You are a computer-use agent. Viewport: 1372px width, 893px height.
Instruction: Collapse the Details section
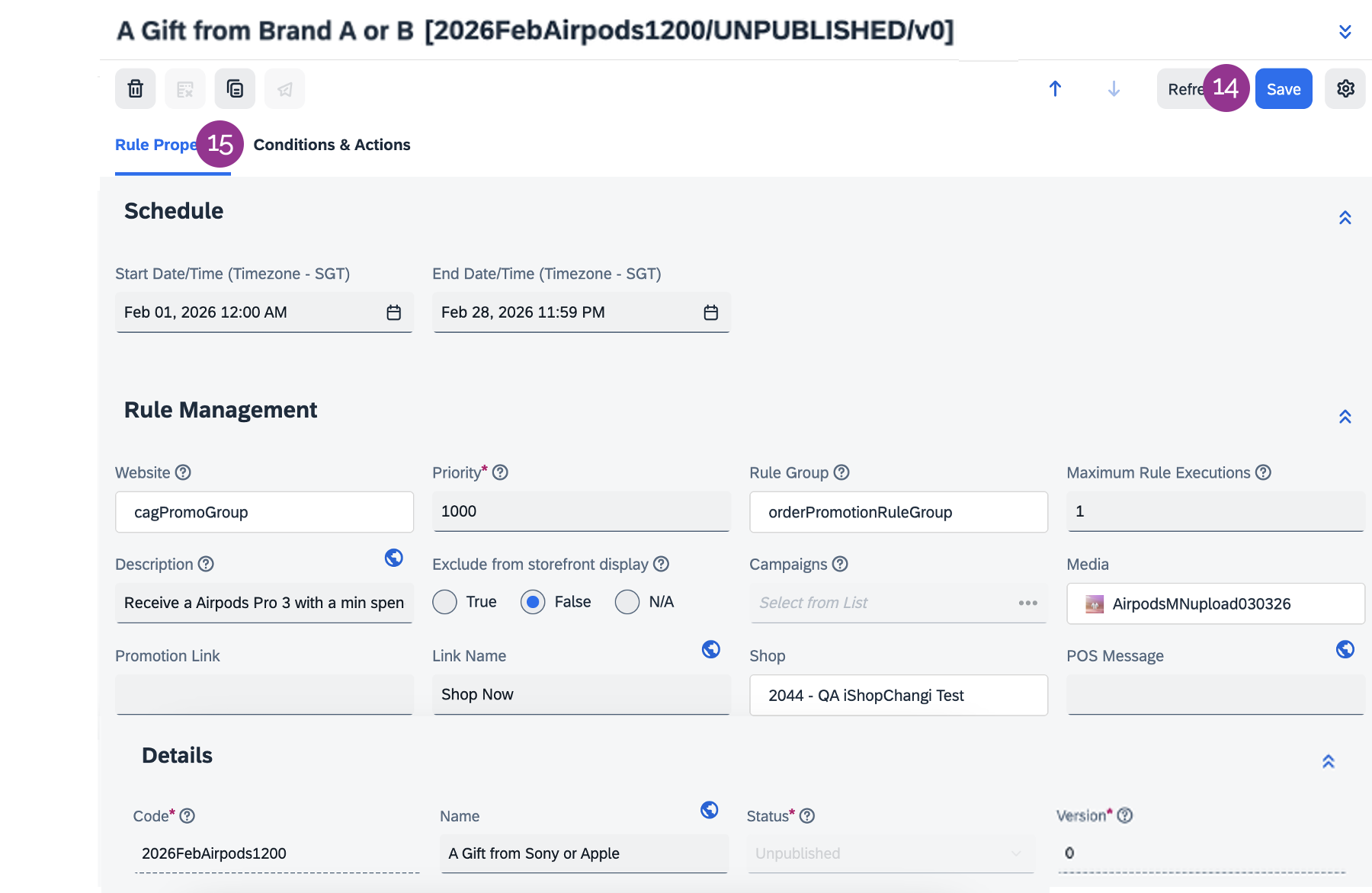1329,761
